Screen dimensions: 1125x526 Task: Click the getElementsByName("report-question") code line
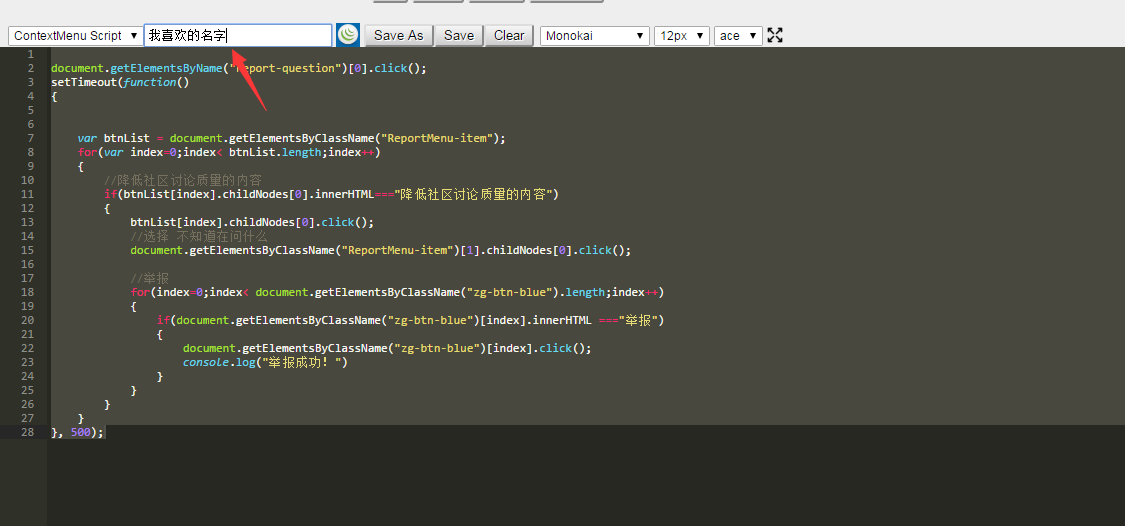239,68
